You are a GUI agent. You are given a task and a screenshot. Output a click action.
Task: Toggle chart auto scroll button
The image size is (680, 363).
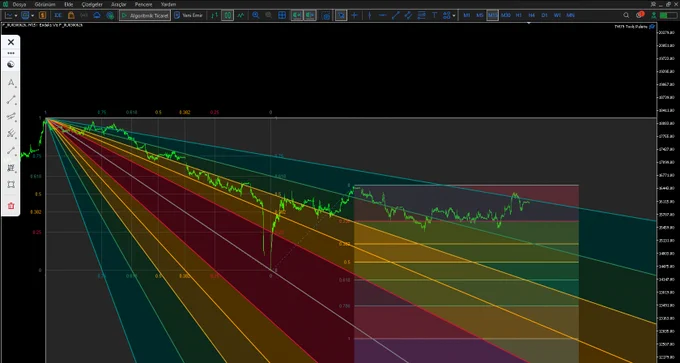tap(297, 15)
